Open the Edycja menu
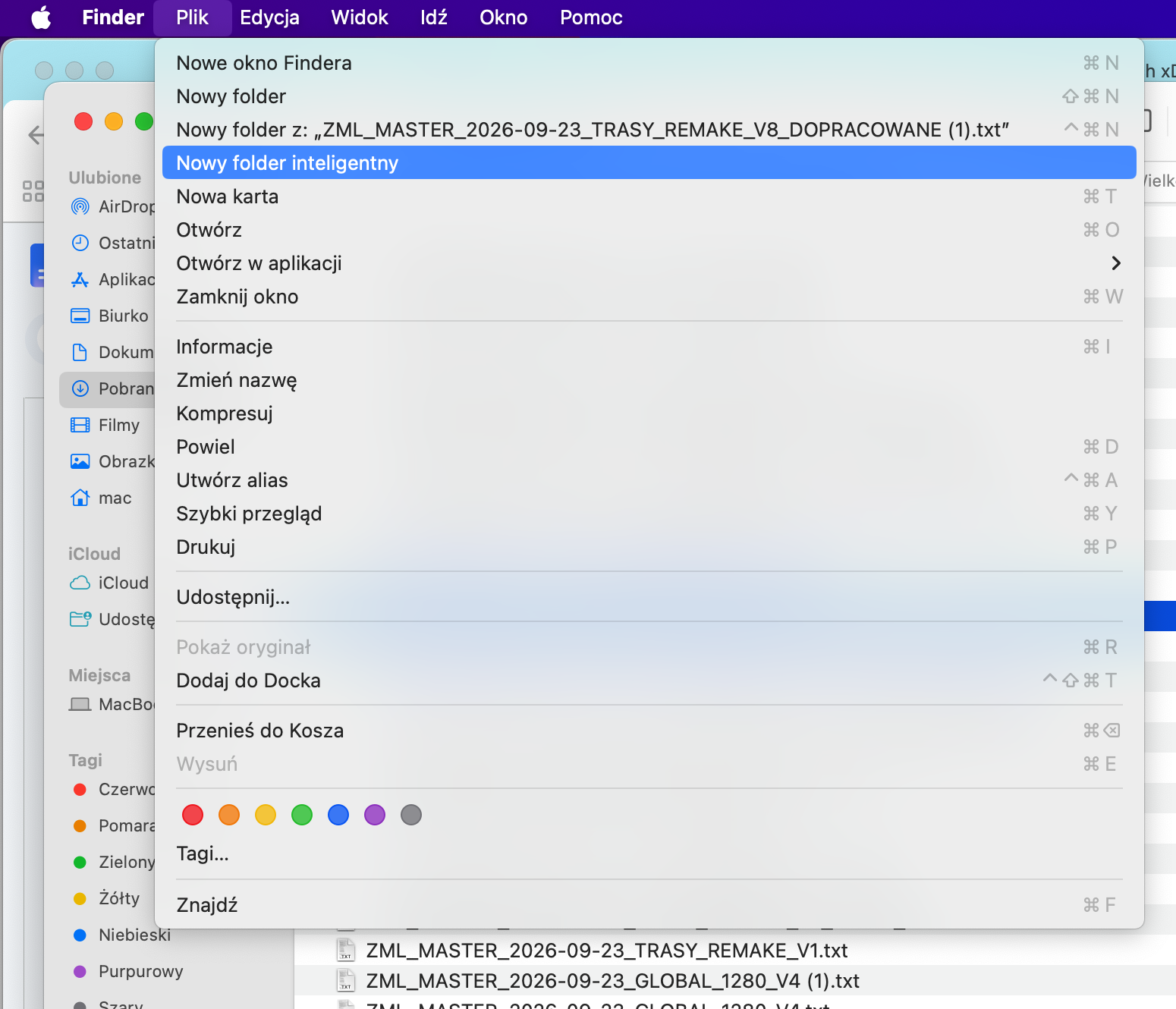This screenshot has height=1009, width=1176. coord(269,17)
